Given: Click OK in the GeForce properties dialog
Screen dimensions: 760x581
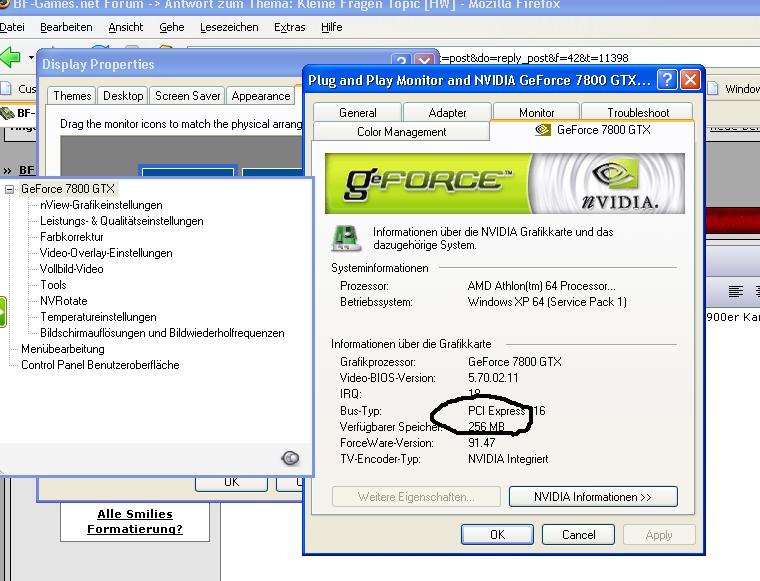Looking at the screenshot, I should tap(497, 534).
